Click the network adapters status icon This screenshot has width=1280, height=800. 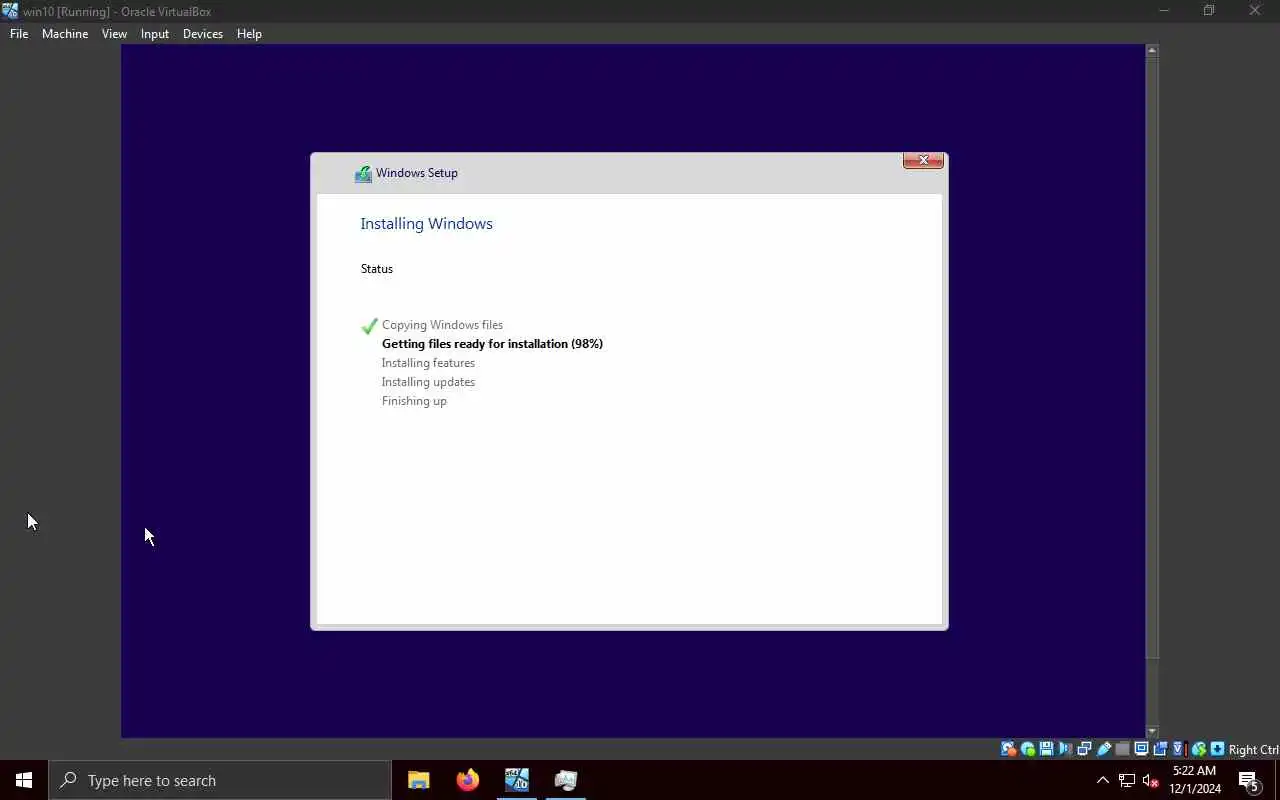[x=1084, y=749]
